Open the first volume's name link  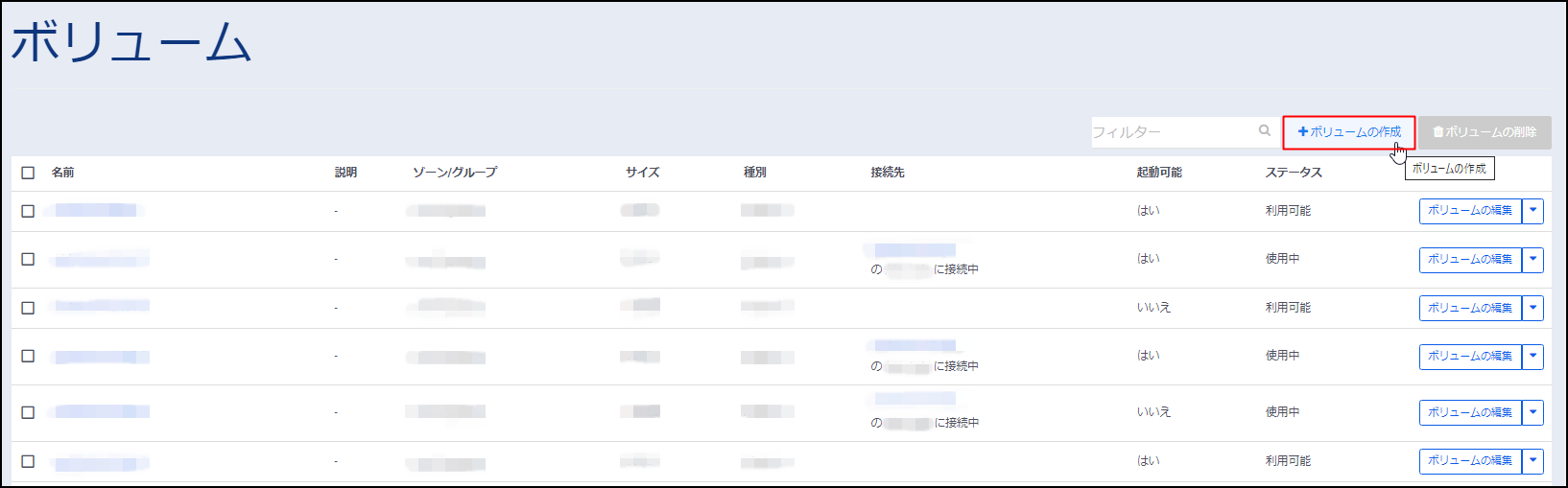pos(96,210)
